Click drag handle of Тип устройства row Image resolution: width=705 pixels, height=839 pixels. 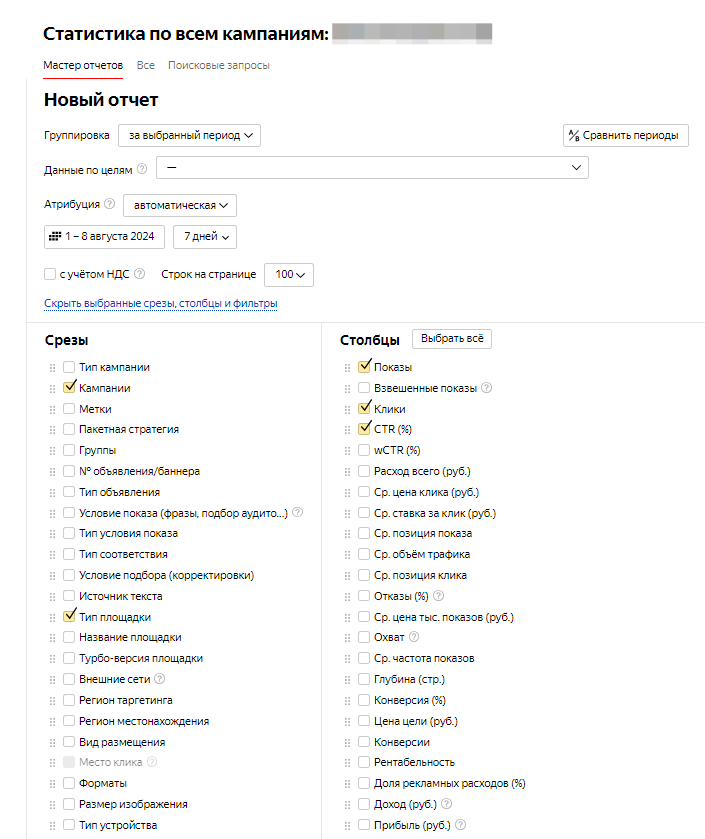52,826
